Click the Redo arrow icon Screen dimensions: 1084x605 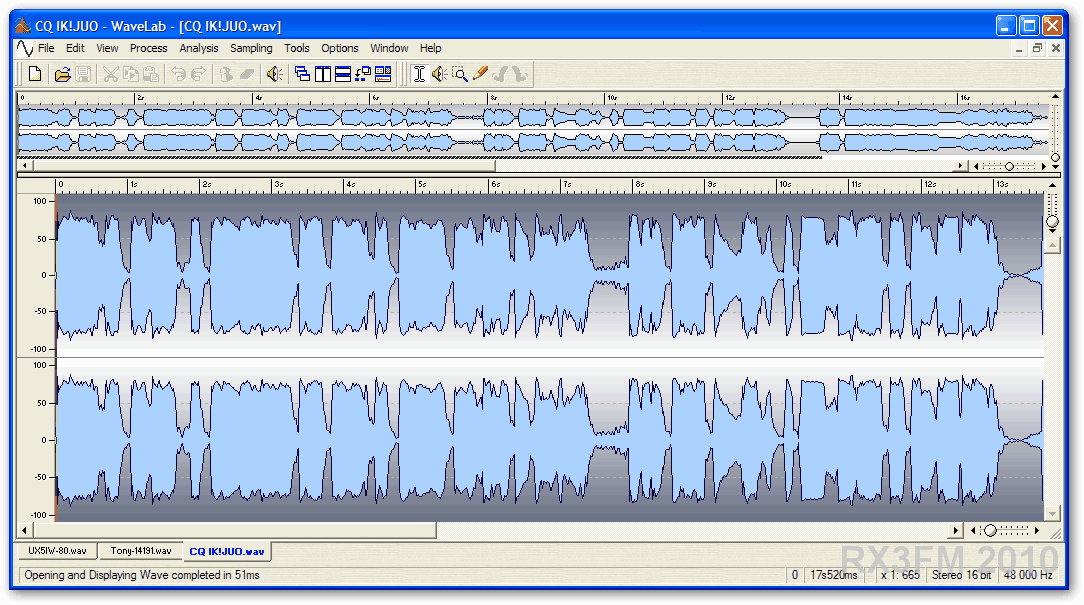[x=198, y=74]
